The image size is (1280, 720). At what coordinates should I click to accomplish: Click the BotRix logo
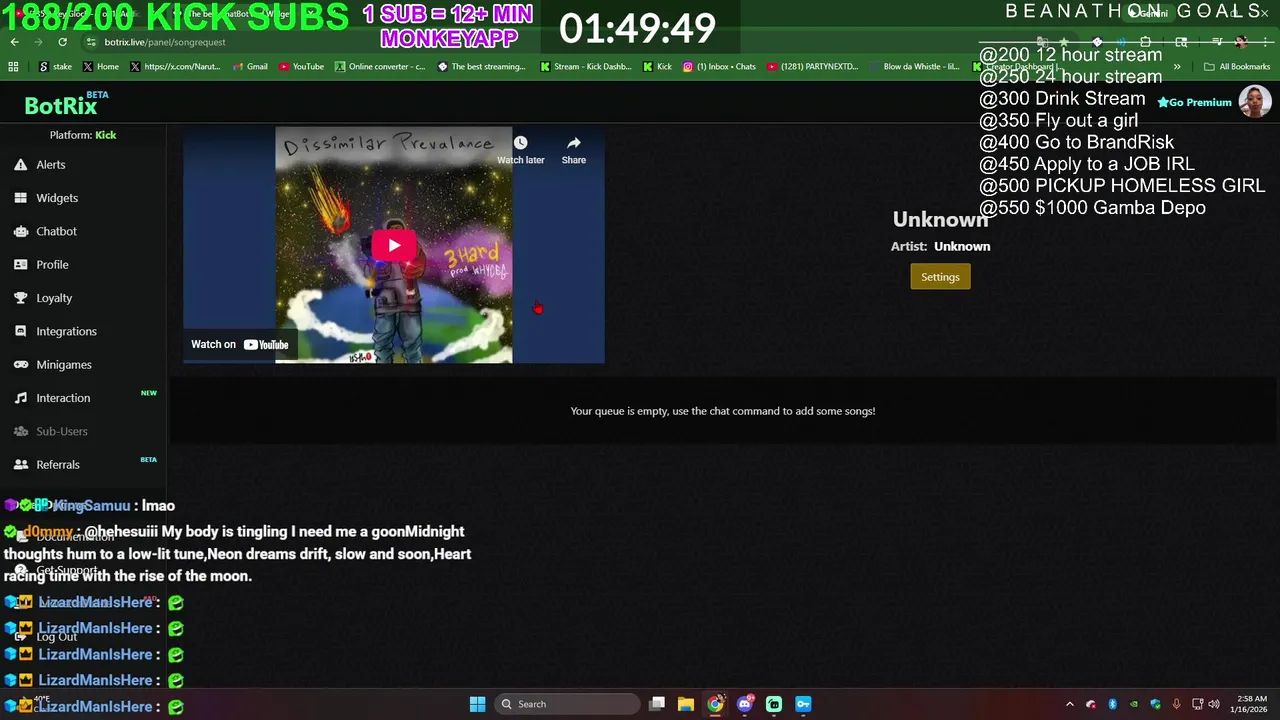click(x=60, y=106)
